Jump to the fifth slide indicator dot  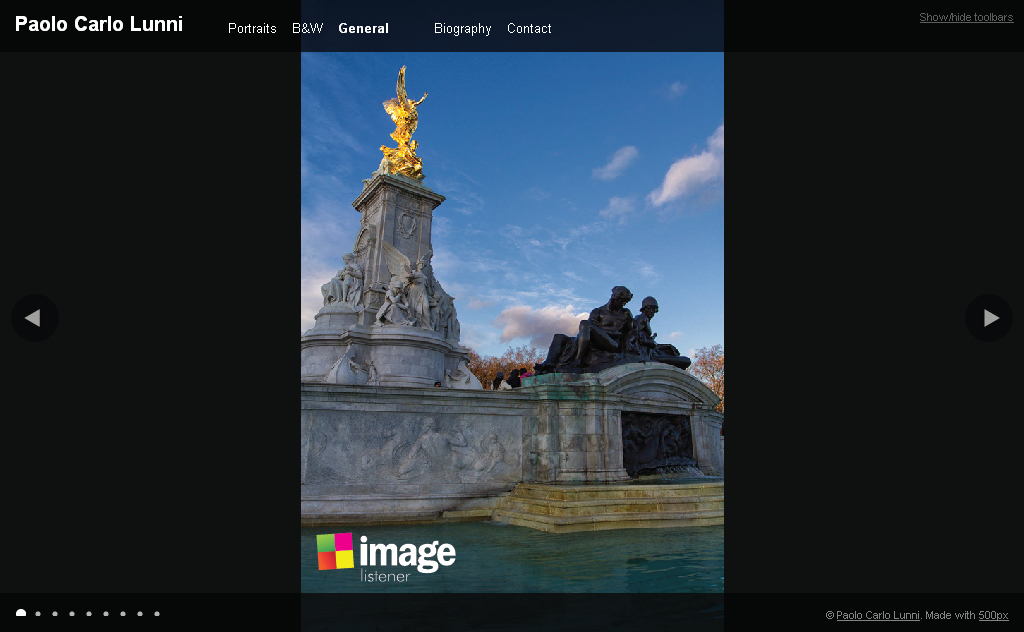coord(89,614)
